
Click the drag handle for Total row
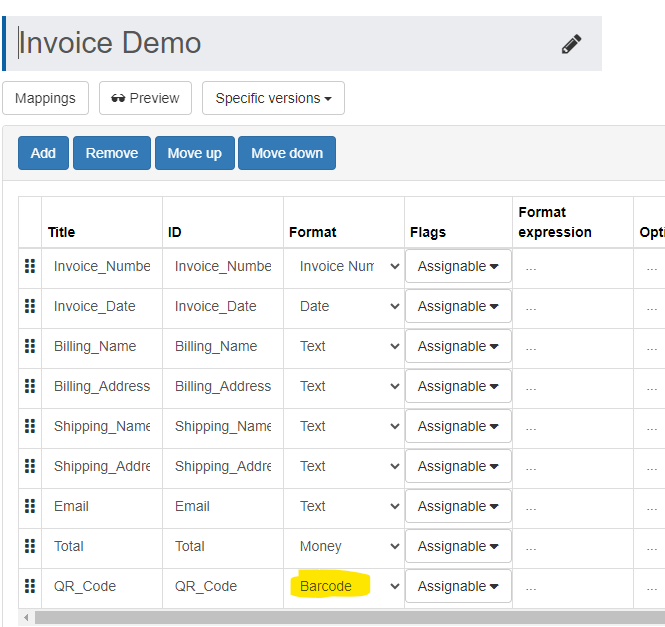(x=30, y=546)
